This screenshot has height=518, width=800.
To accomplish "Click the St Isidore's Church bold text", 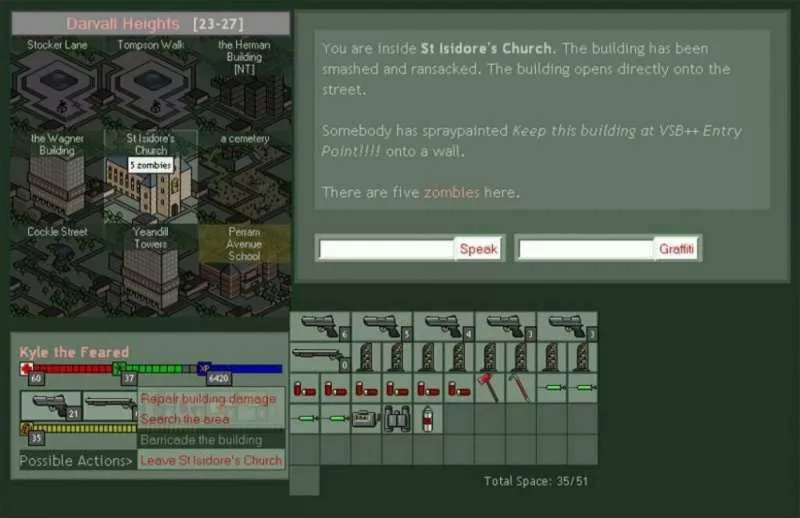I will pyautogui.click(x=486, y=48).
